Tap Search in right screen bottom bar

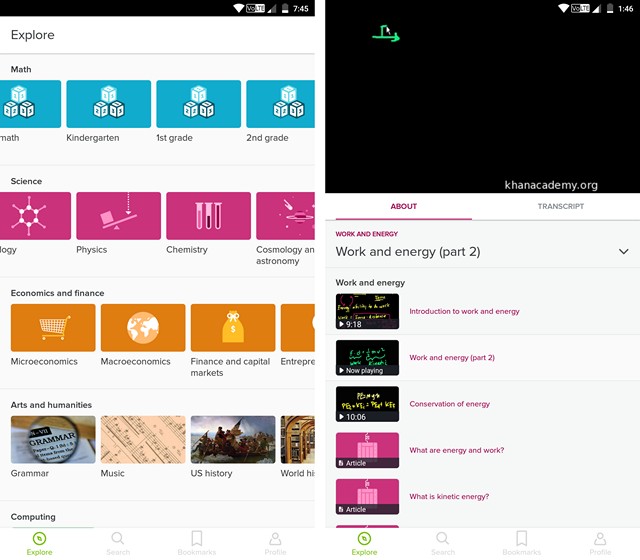pyautogui.click(x=443, y=544)
